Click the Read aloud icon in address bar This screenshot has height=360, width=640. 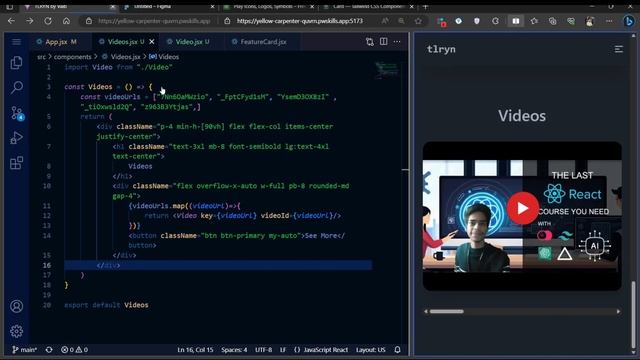tap(385, 21)
